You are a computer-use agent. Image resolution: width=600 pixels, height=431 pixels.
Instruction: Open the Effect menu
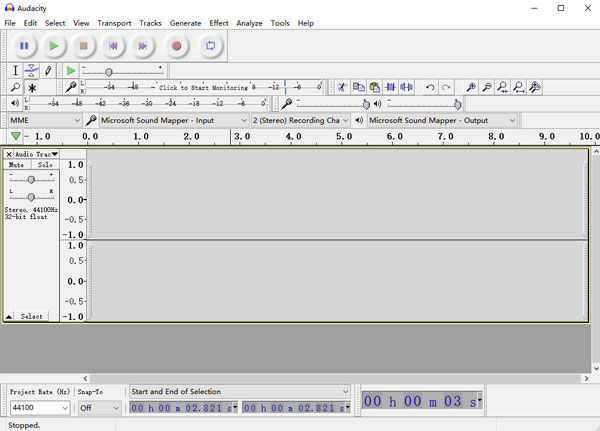tap(218, 23)
